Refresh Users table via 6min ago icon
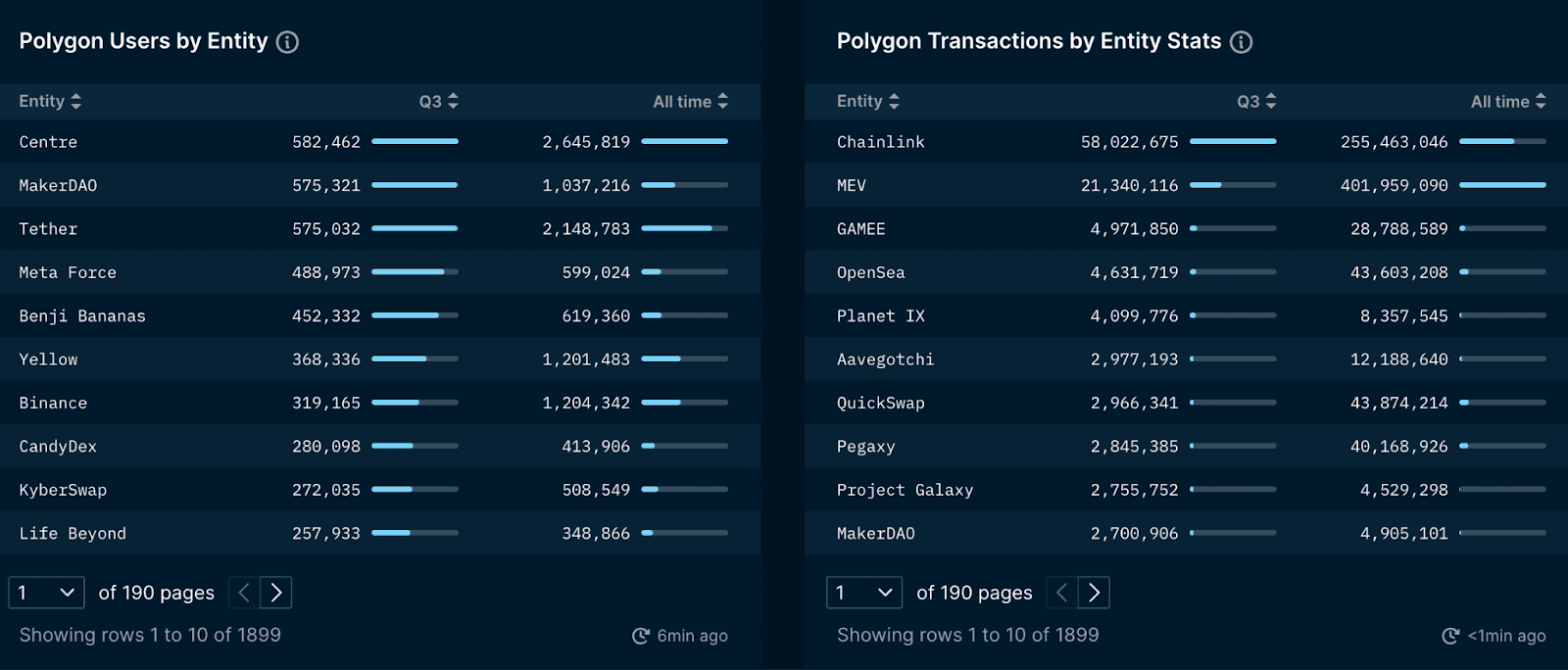The height and width of the screenshot is (670, 1568). [x=641, y=636]
